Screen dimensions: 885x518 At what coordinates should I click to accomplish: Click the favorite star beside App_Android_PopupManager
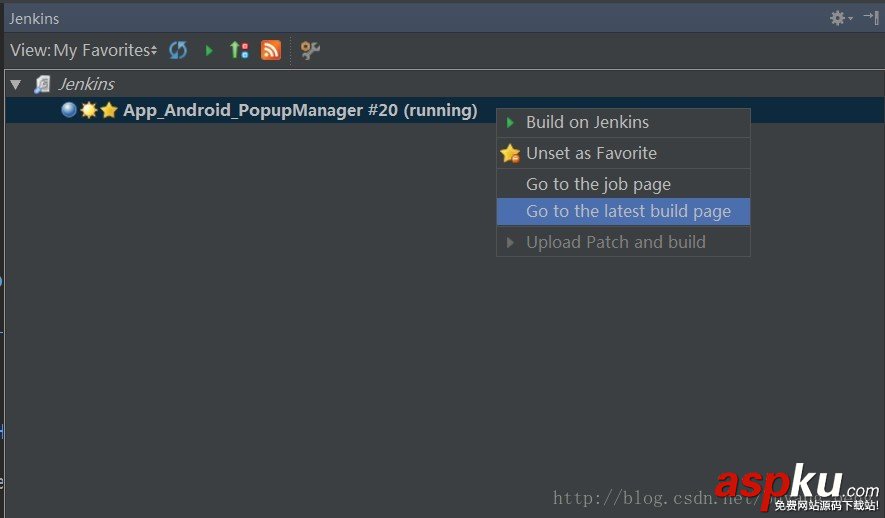point(109,110)
